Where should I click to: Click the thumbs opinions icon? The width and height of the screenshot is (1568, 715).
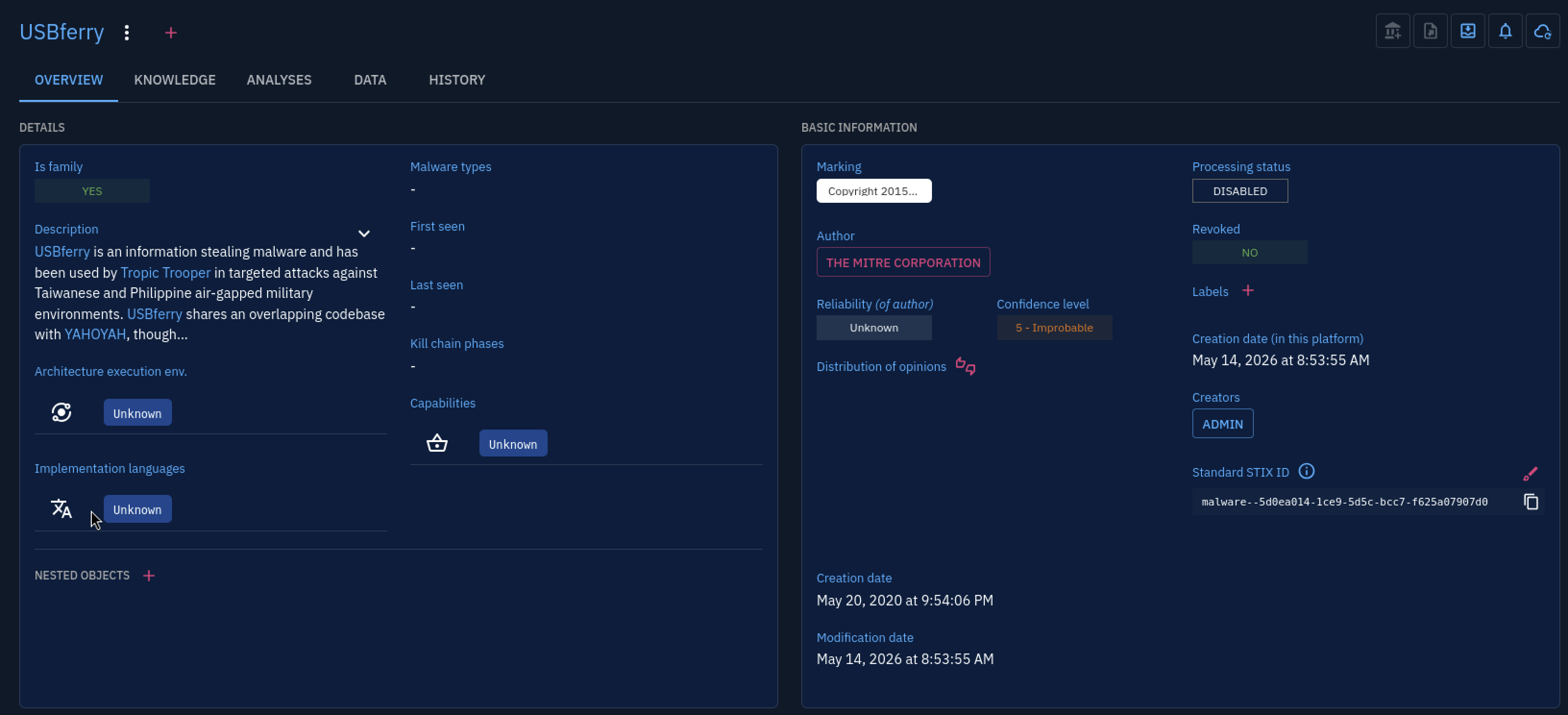[966, 366]
